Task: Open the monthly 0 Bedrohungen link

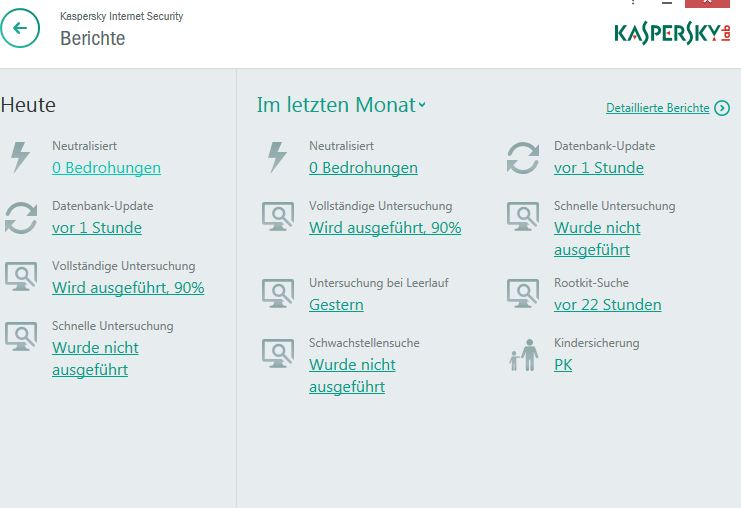Action: (x=363, y=168)
